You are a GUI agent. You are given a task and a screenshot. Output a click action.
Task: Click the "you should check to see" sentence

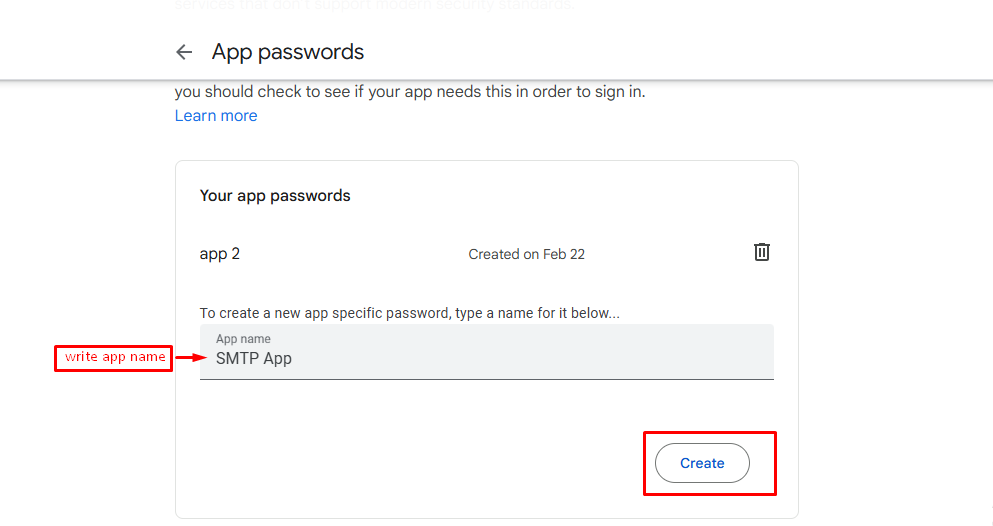(410, 92)
